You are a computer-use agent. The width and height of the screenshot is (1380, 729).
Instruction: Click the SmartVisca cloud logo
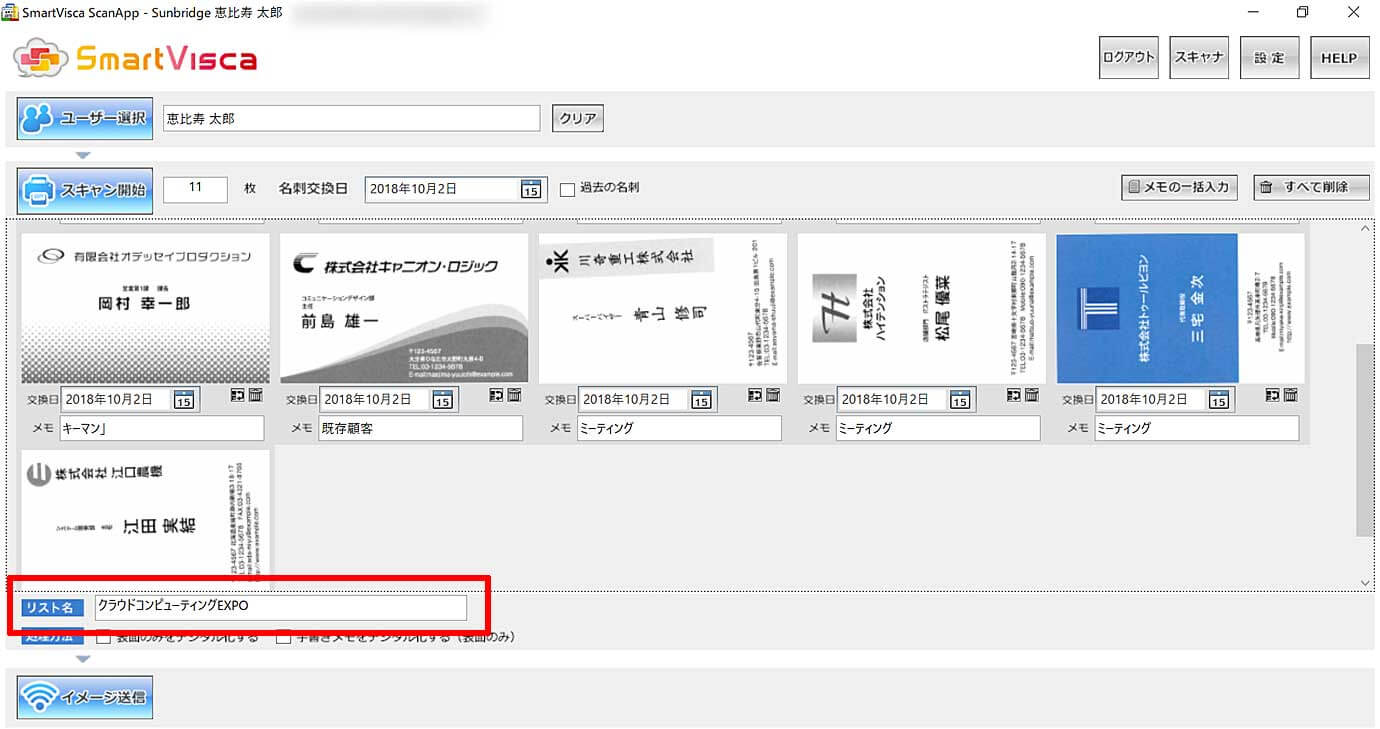(x=42, y=58)
